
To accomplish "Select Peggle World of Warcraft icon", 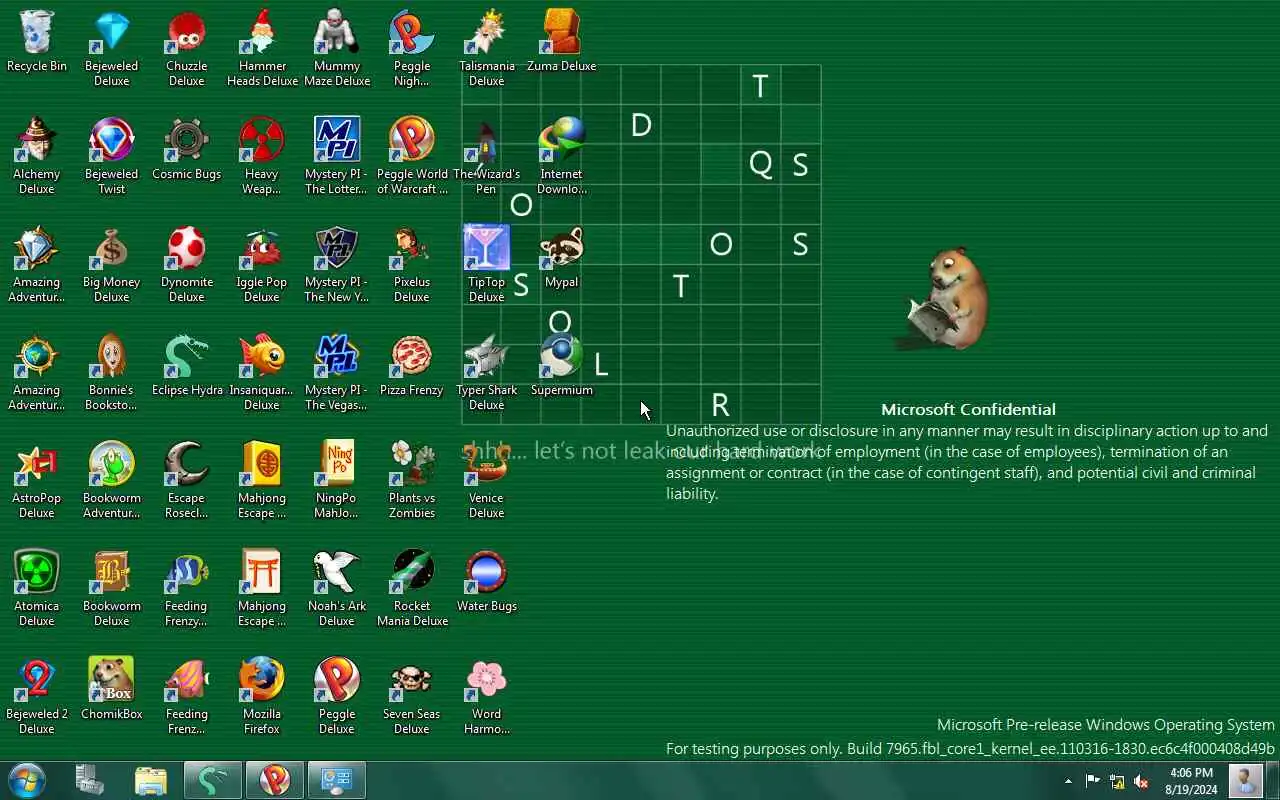I will click(412, 156).
